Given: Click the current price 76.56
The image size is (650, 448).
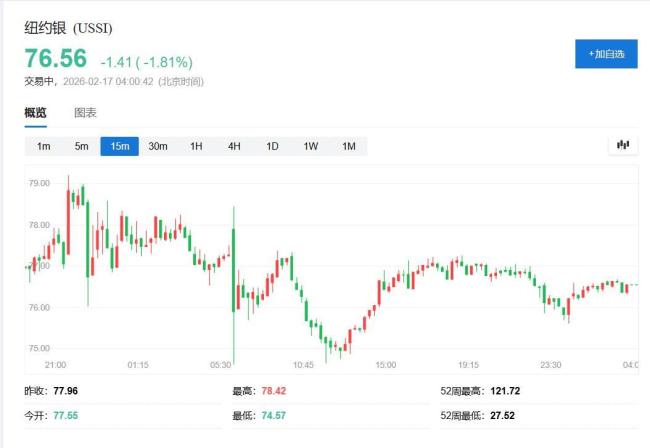Looking at the screenshot, I should 56,58.
